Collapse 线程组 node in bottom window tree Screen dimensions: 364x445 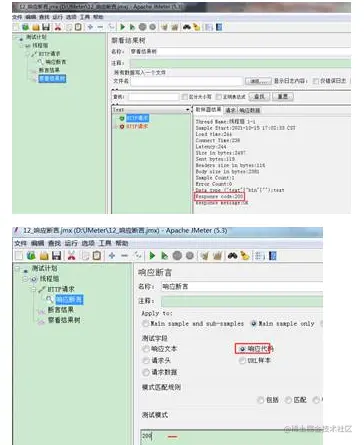pos(25,279)
